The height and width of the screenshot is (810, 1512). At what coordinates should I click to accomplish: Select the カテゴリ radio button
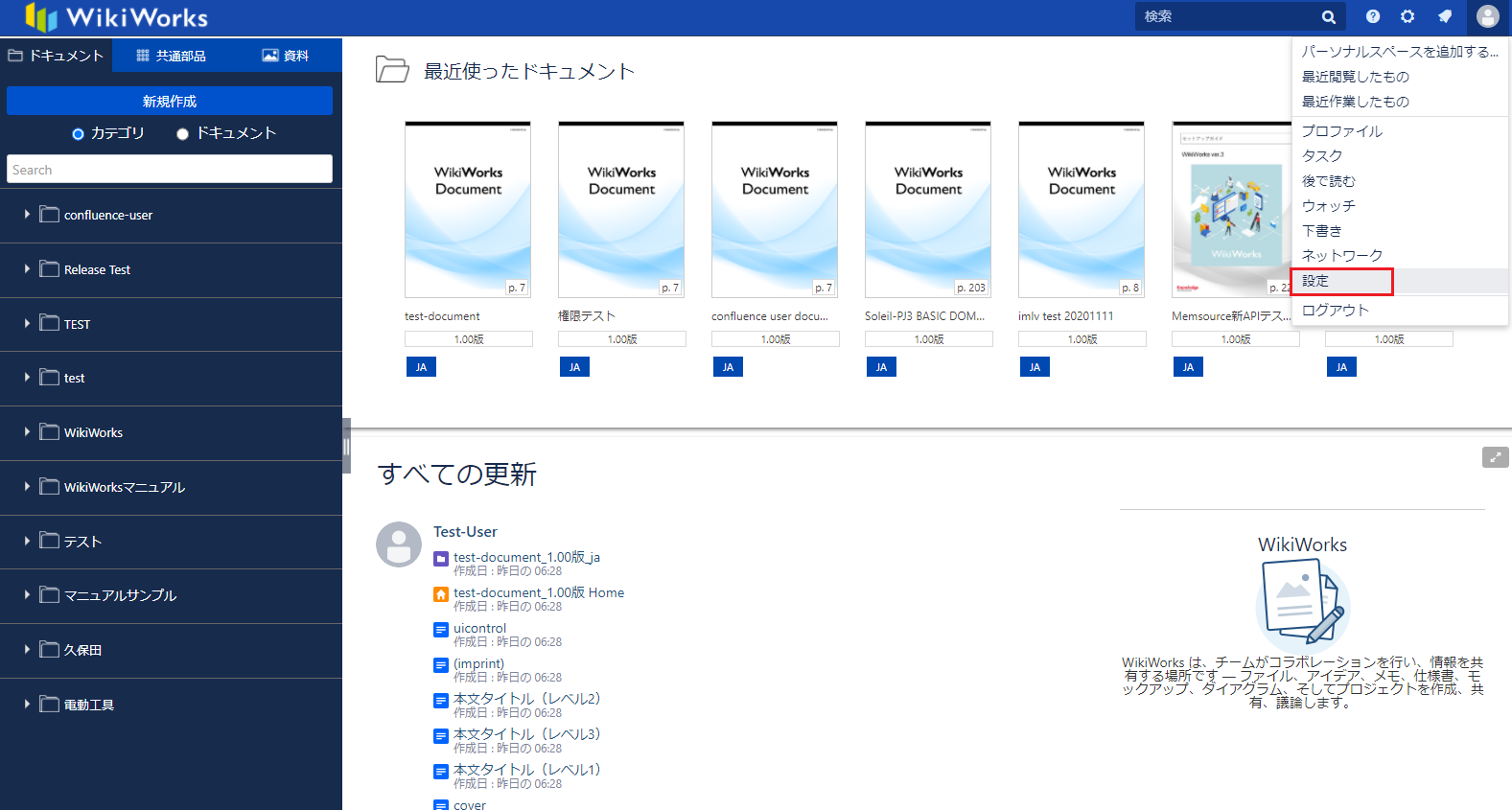pyautogui.click(x=79, y=134)
